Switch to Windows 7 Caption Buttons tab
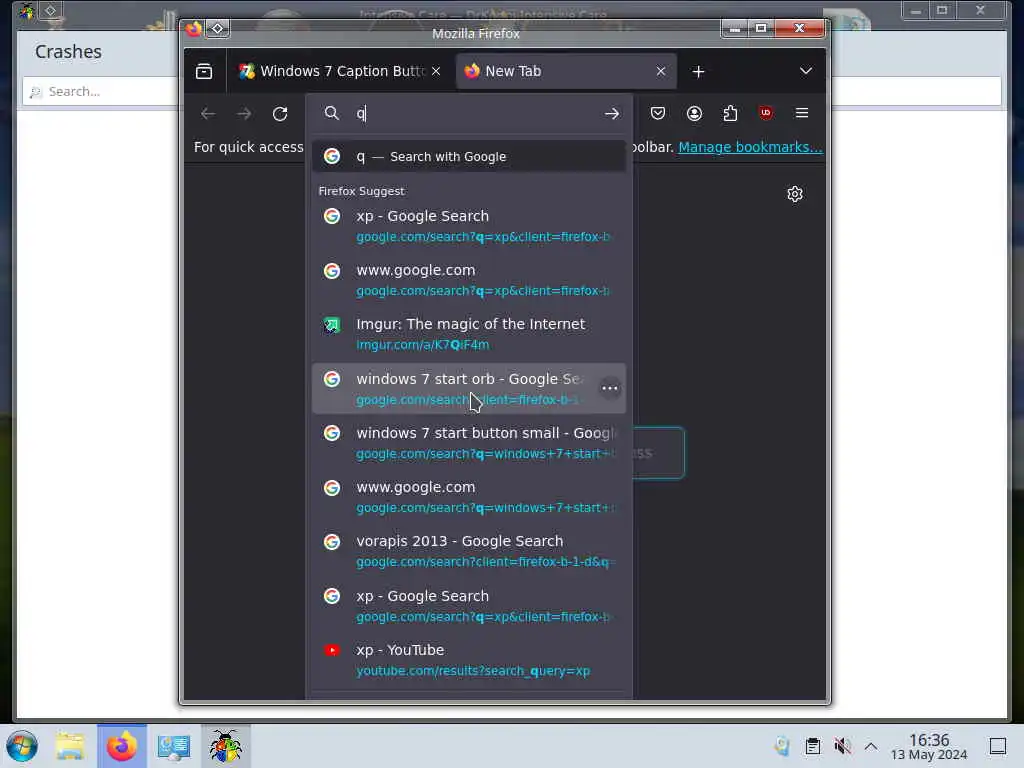The height and width of the screenshot is (768, 1024). point(340,71)
